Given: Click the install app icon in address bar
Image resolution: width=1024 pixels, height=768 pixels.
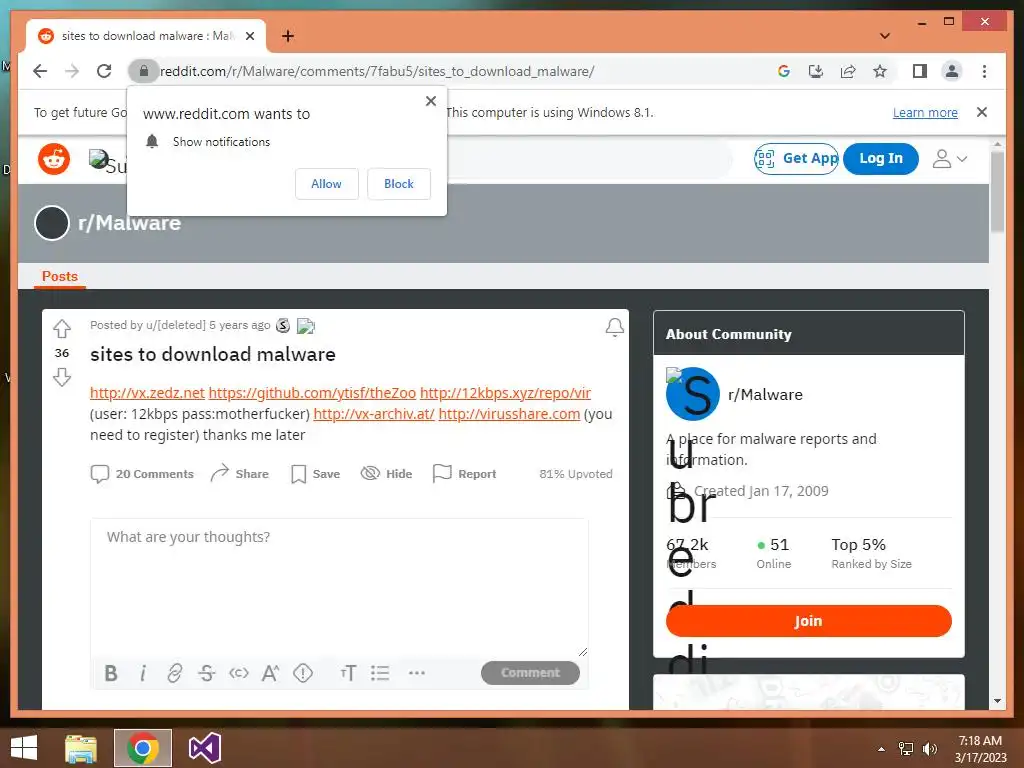Looking at the screenshot, I should click(x=816, y=71).
